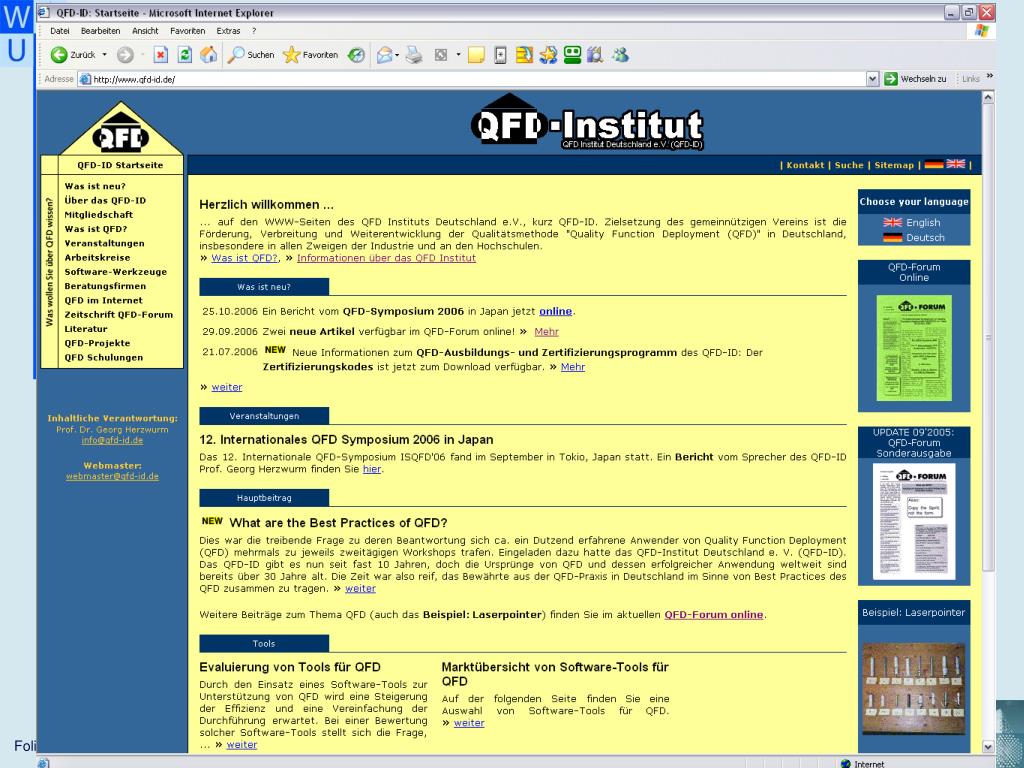The height and width of the screenshot is (768, 1024).
Task: Open the QFD-Forum Sonderausgabe cover thumbnail
Action: (914, 521)
